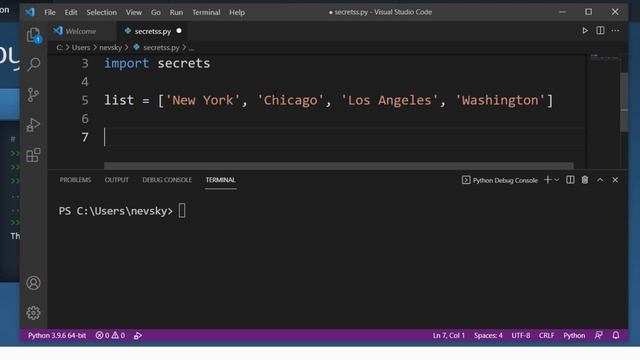640x360 pixels.
Task: Open editor More Actions ellipsis
Action: click(x=615, y=31)
